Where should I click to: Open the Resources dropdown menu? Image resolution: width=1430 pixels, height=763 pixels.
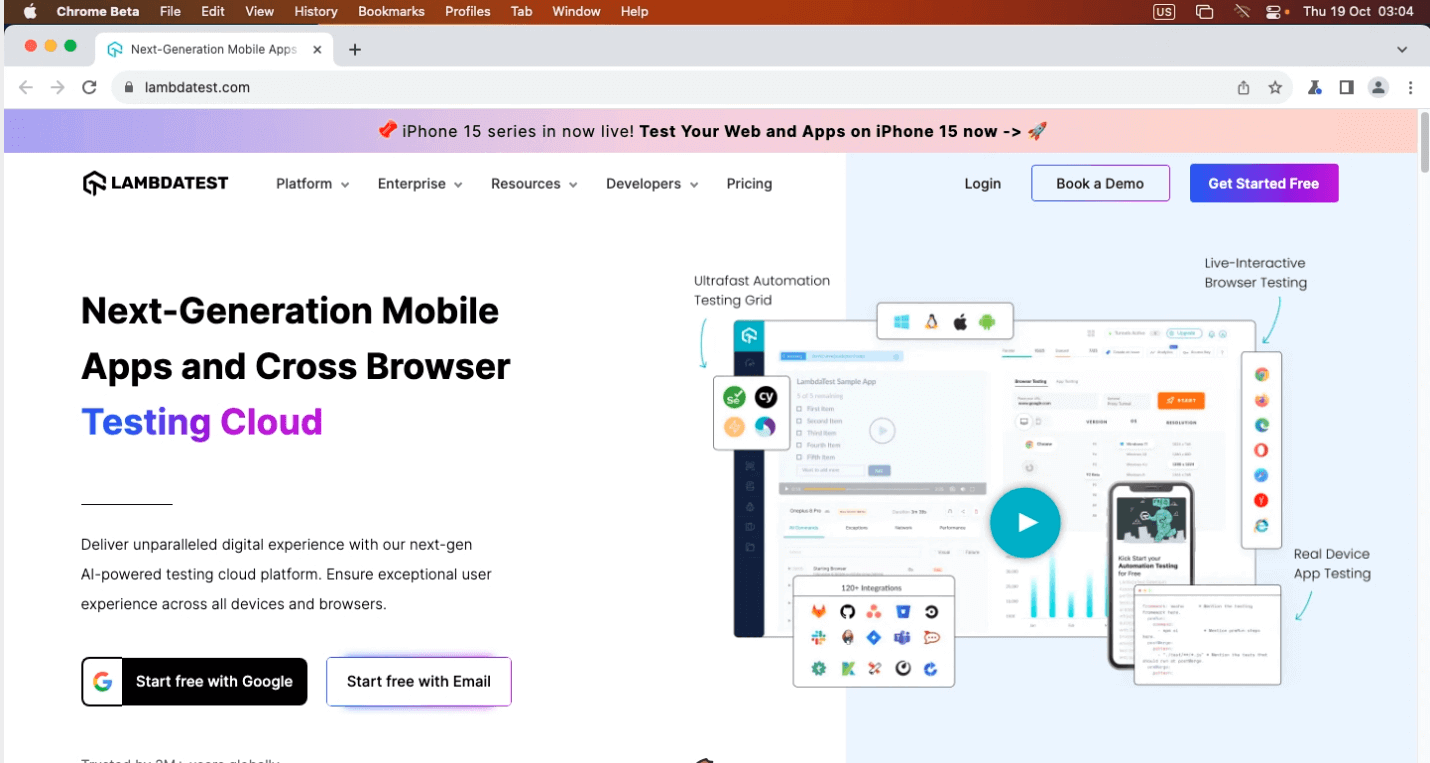coord(534,184)
